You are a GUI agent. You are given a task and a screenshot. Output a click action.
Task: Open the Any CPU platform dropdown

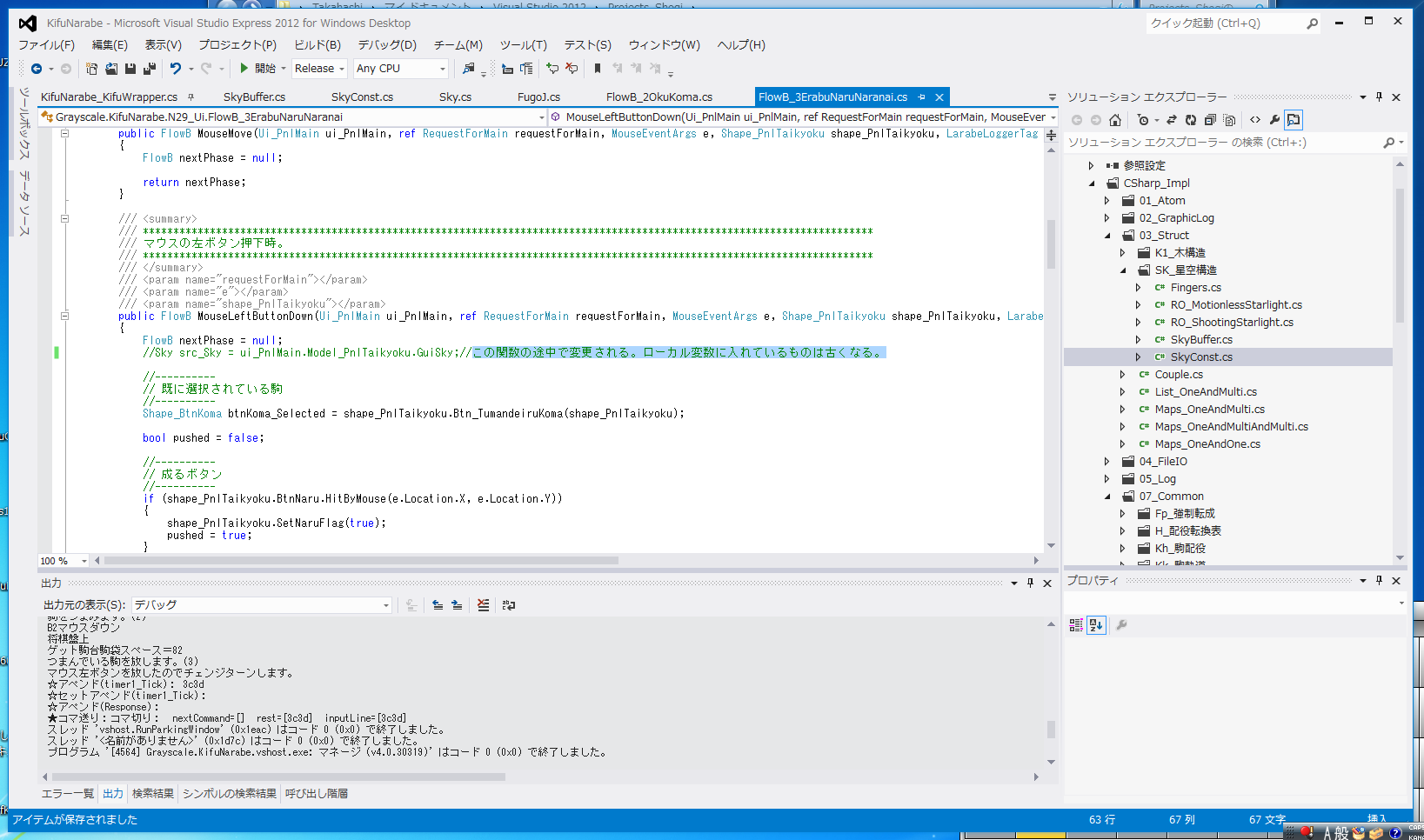coord(400,69)
